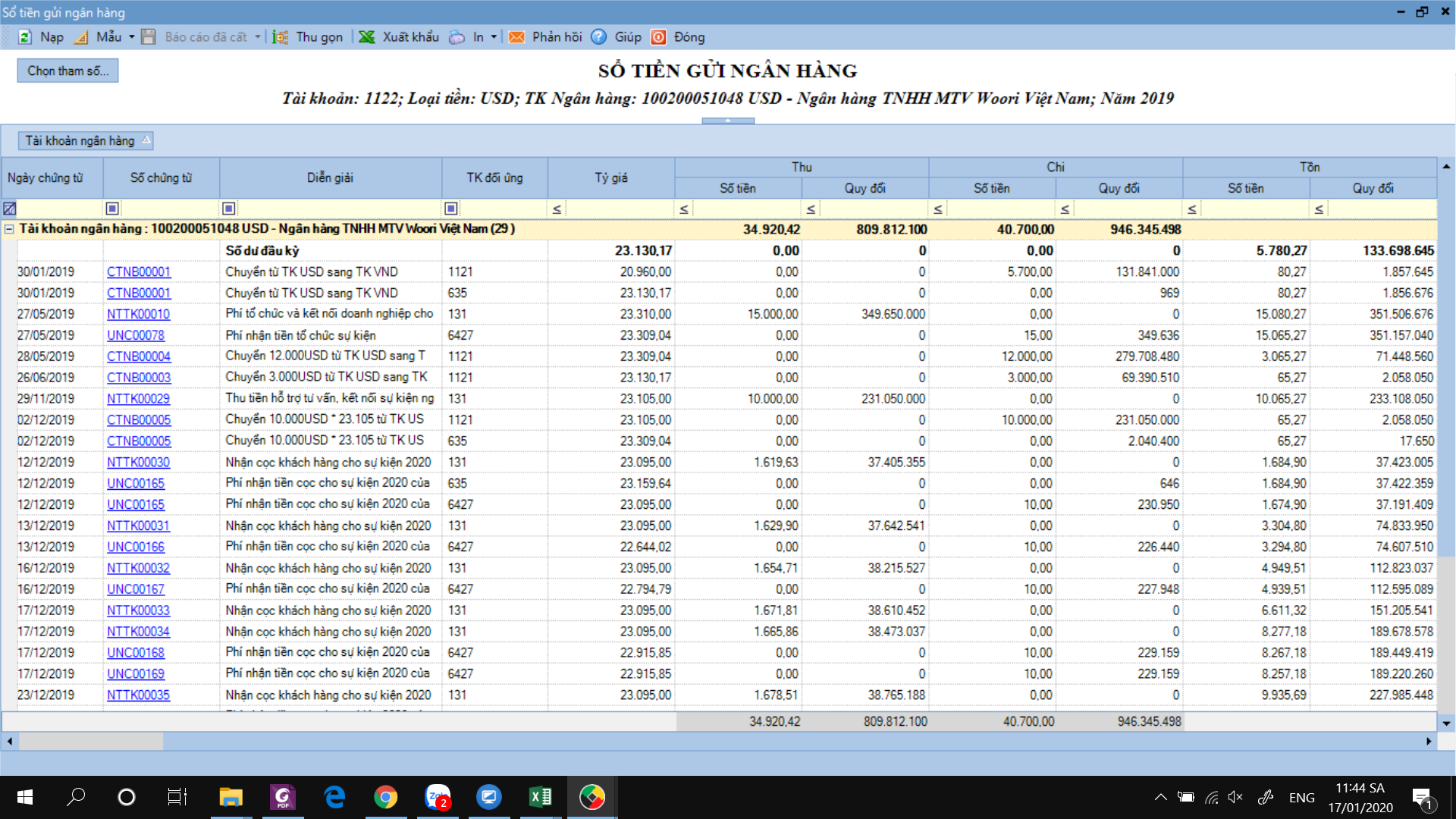1456x819 pixels.
Task: Toggle filter operator under TK đối ứng
Action: coord(451,209)
